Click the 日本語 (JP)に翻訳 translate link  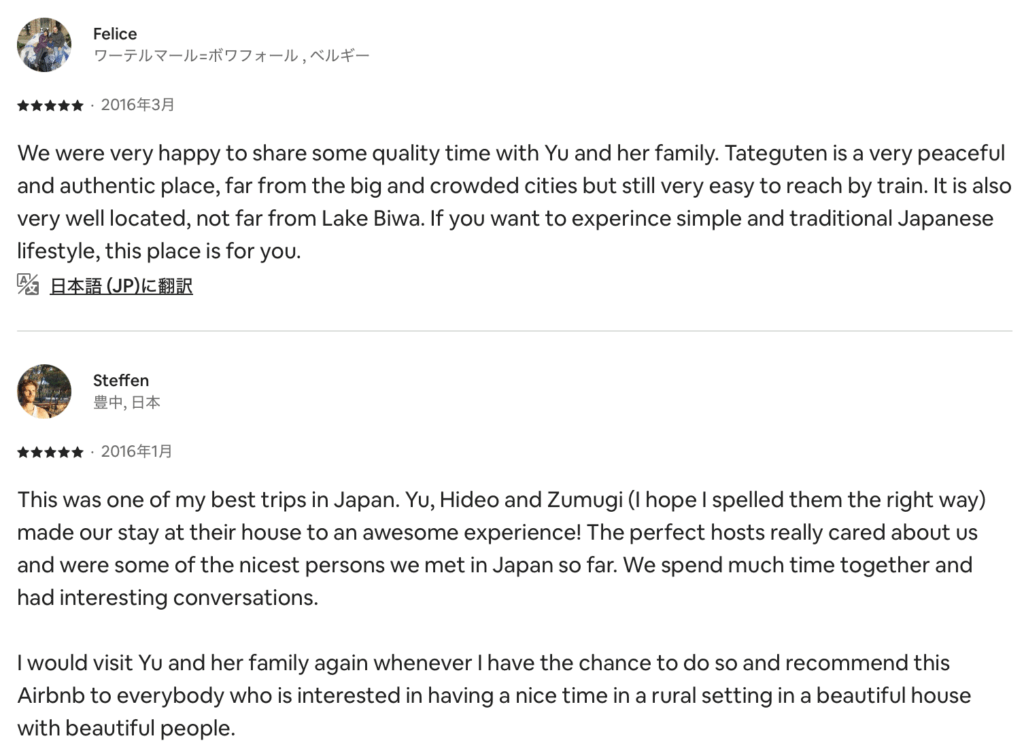121,286
